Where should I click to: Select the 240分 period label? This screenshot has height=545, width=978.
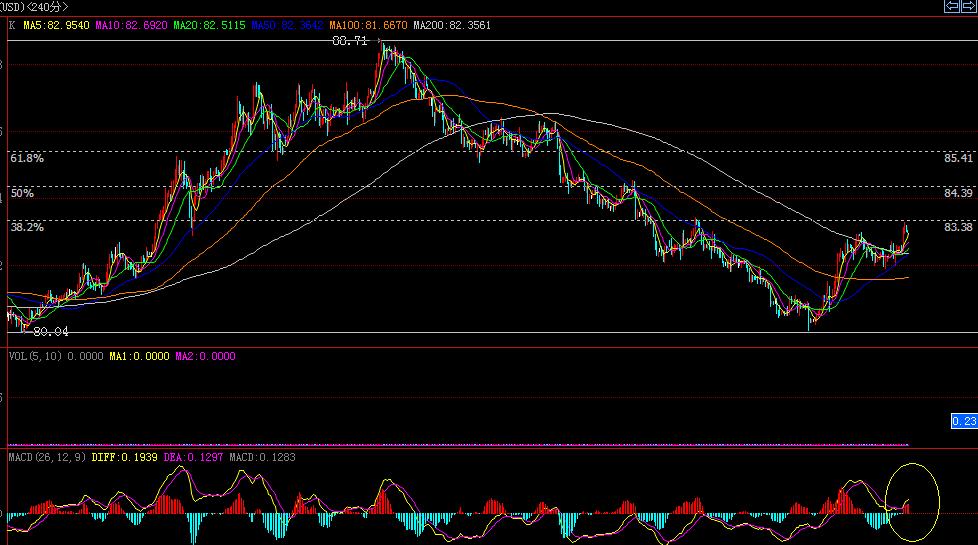(48, 7)
